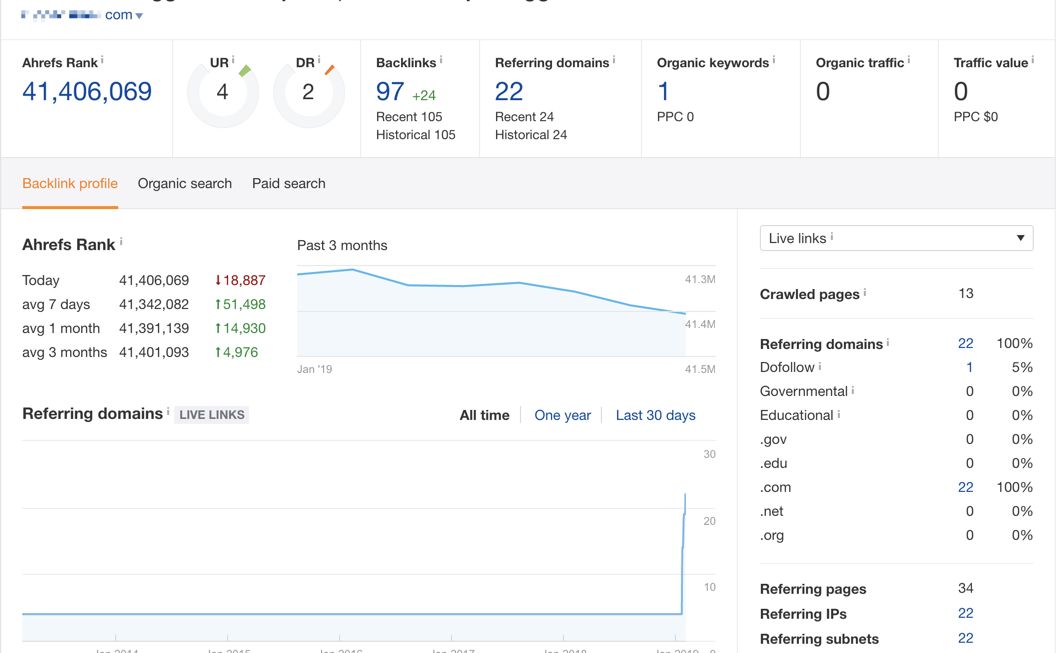1060x653 pixels.
Task: Click info icon next to Ahrefs Rank header
Action: point(102,61)
